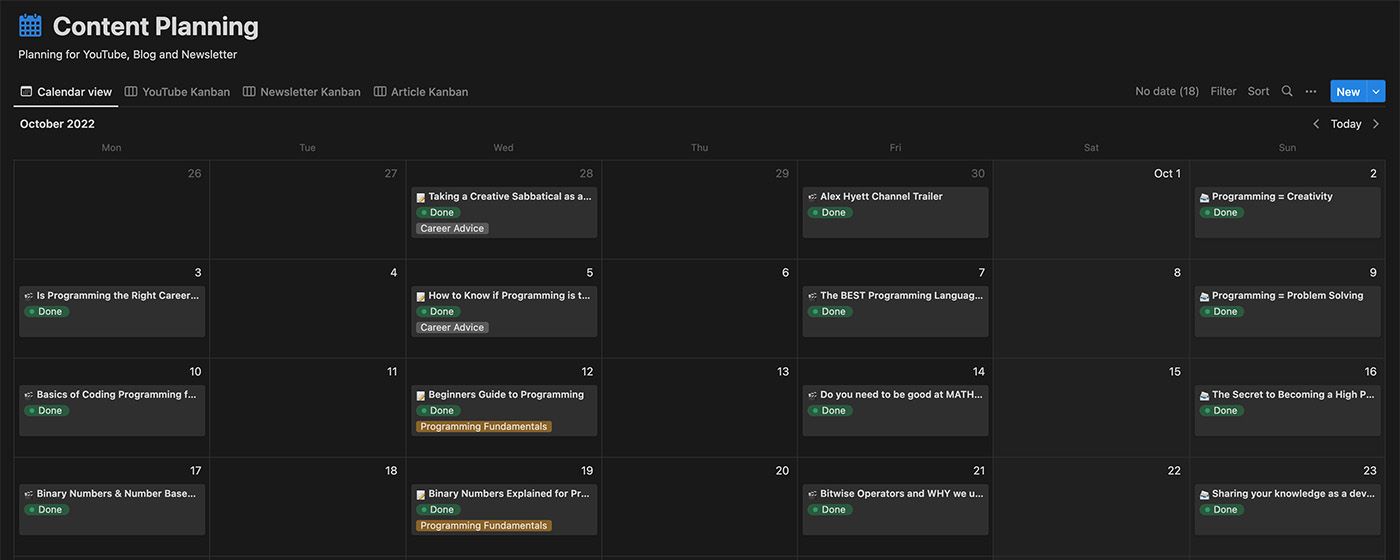Click Career Advice tag on How to Know card
This screenshot has height=560, width=1400.
coord(452,327)
